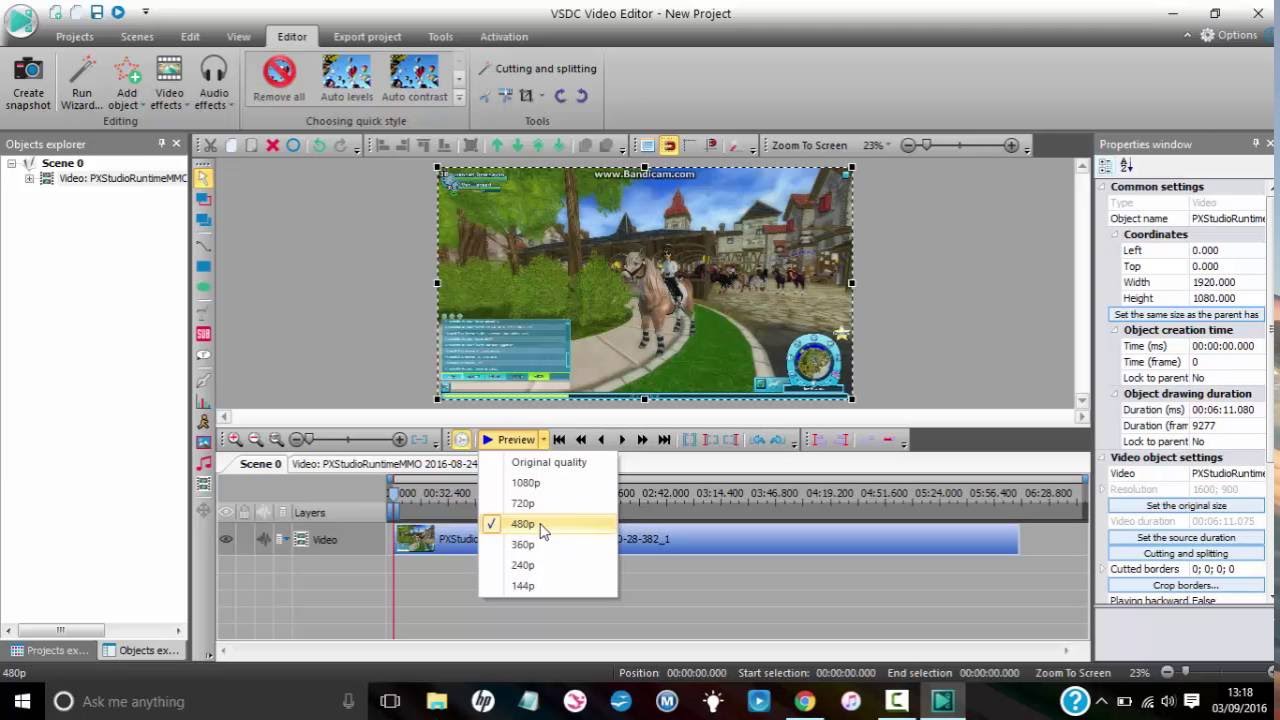This screenshot has width=1280, height=720.
Task: Jump to end with skip-to-end button
Action: click(664, 439)
